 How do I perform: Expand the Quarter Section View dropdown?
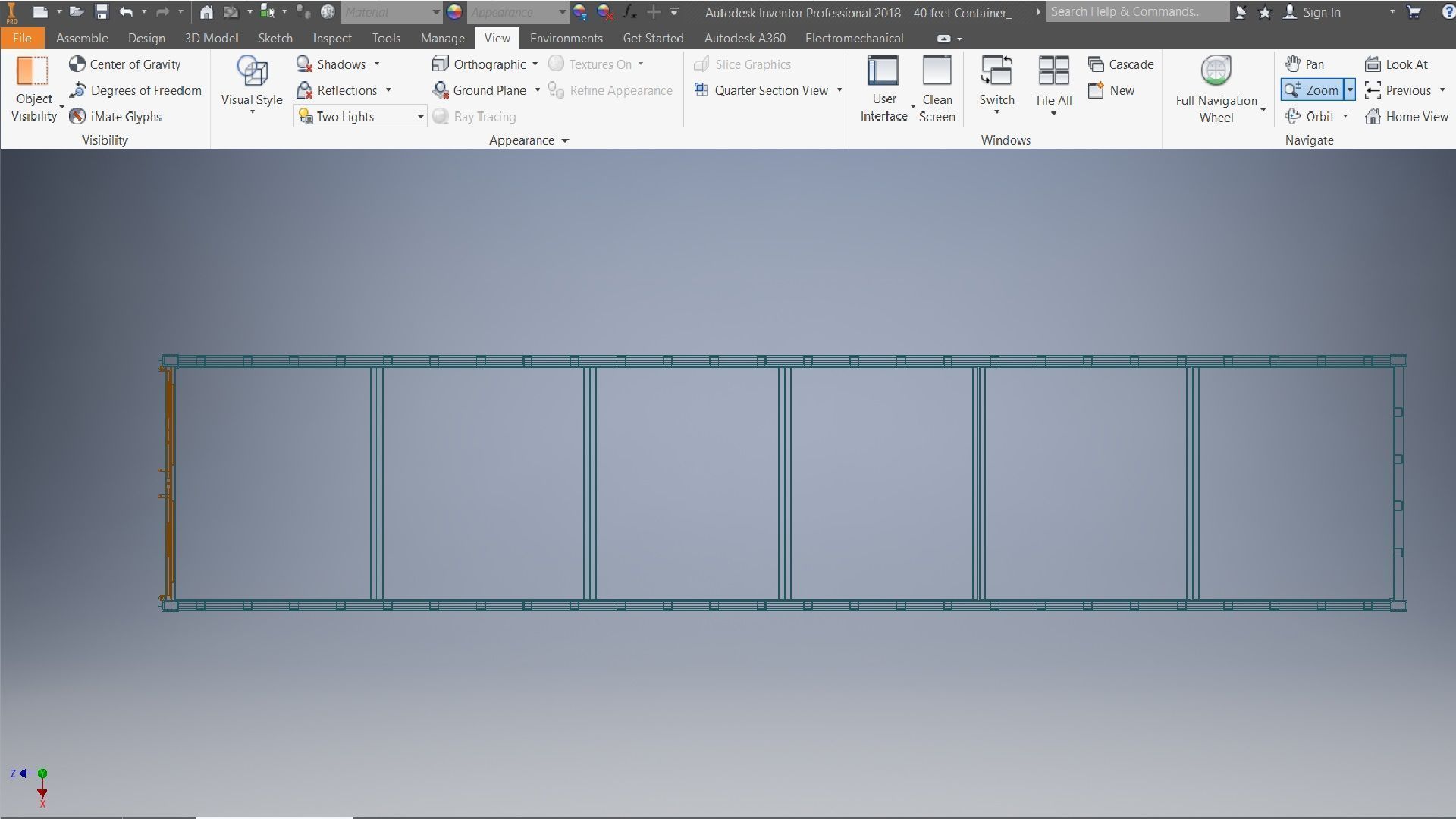(839, 90)
